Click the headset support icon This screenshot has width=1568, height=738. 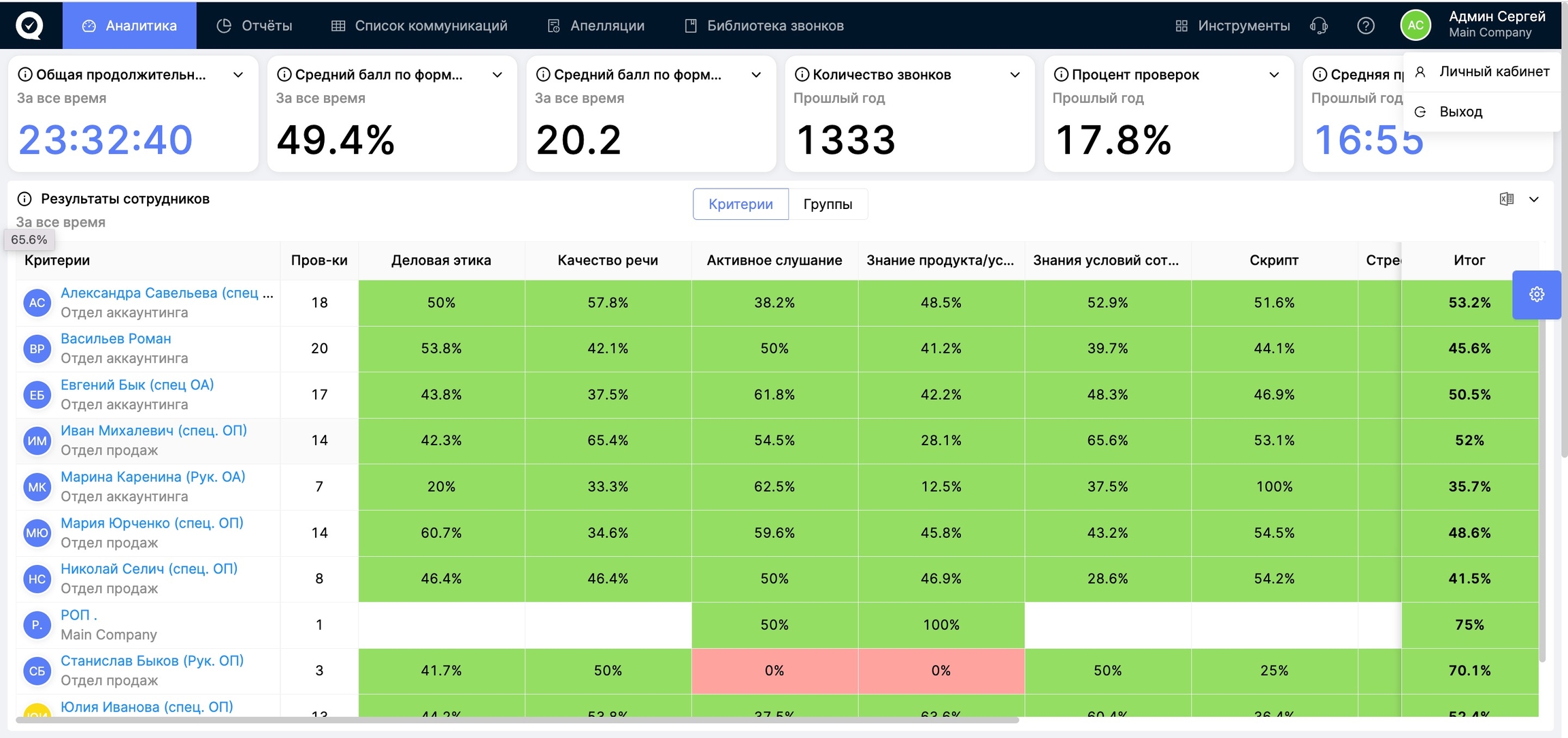(x=1318, y=26)
